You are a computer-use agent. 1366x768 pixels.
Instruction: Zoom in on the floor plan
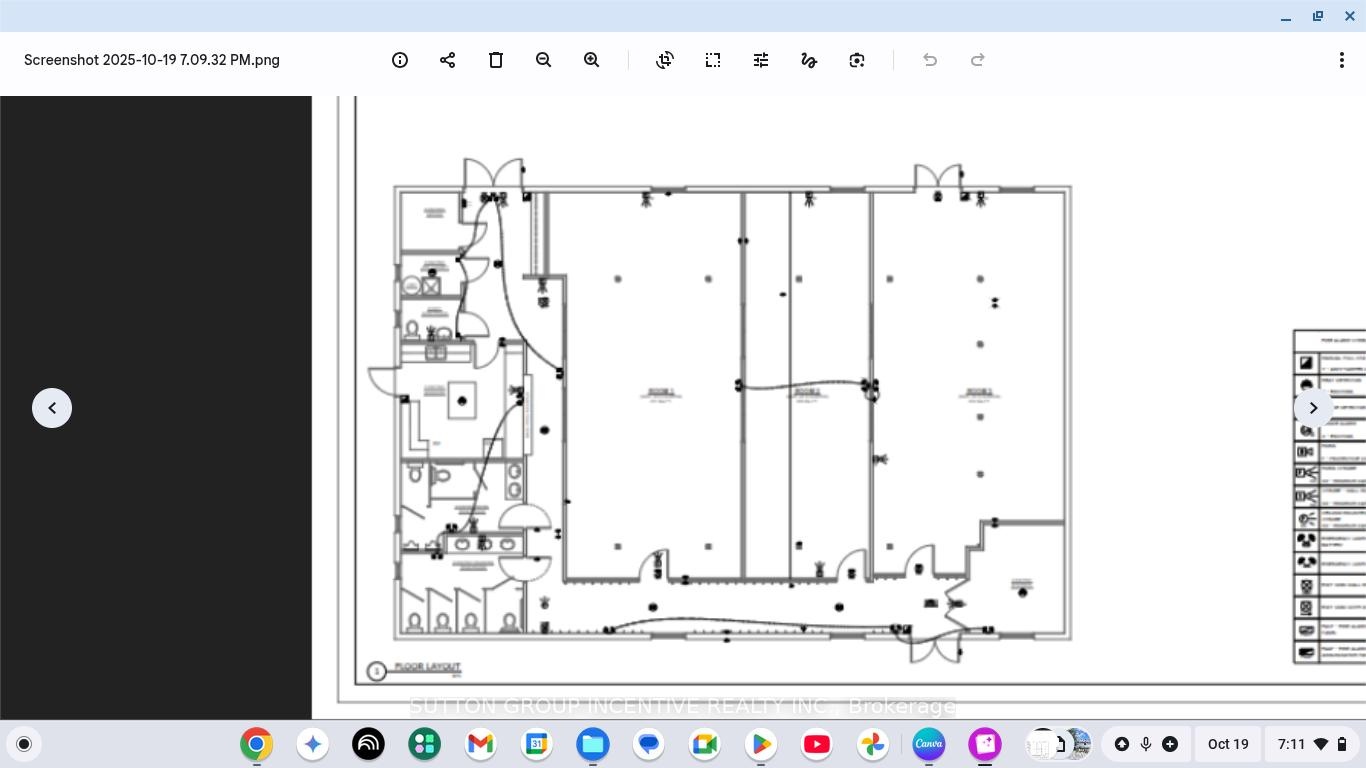click(592, 60)
